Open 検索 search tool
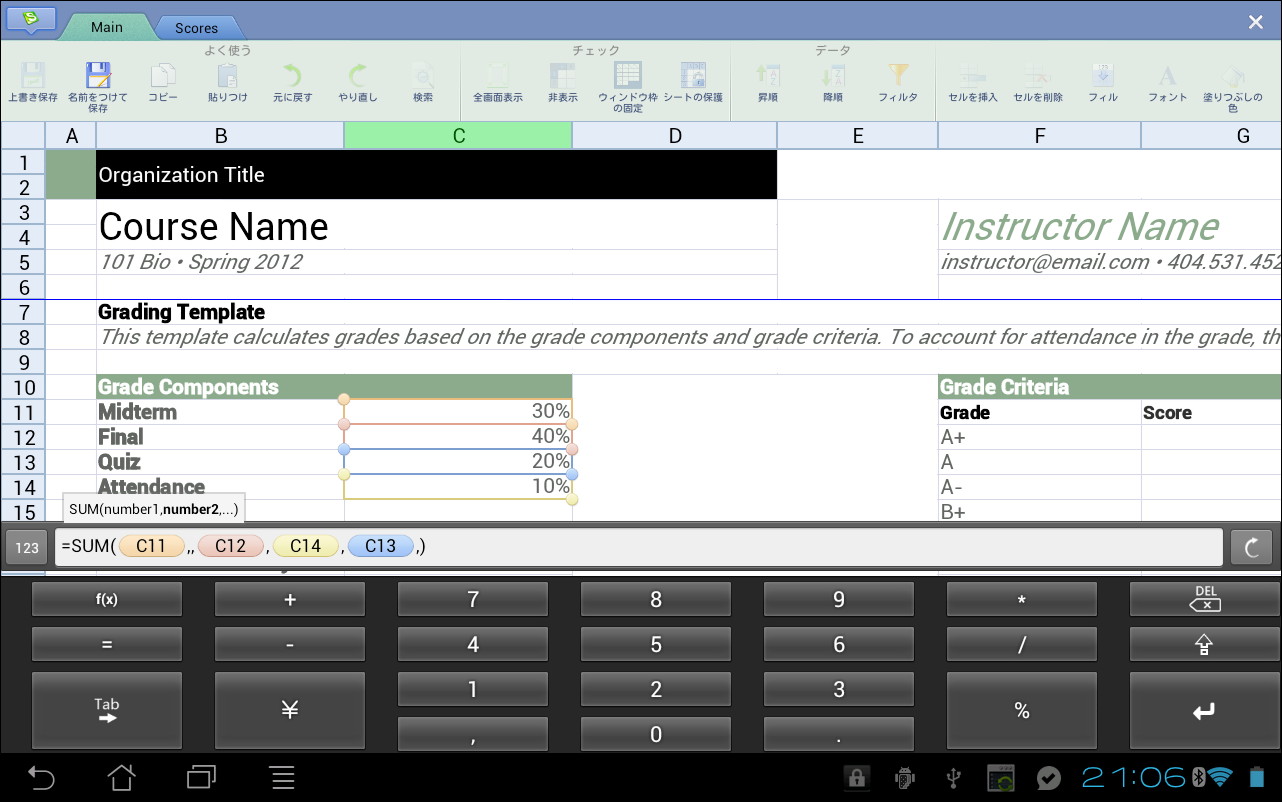Screen dimensions: 1282x802 coord(423,76)
